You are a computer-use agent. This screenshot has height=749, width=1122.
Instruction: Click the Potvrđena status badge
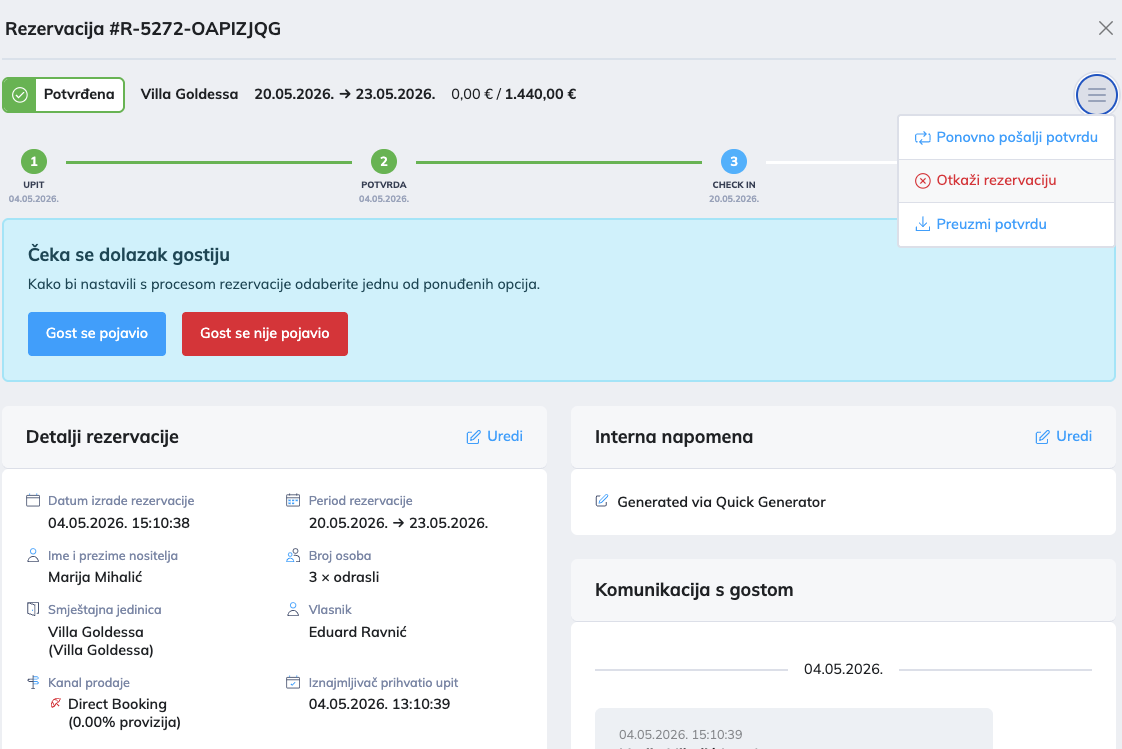64,94
